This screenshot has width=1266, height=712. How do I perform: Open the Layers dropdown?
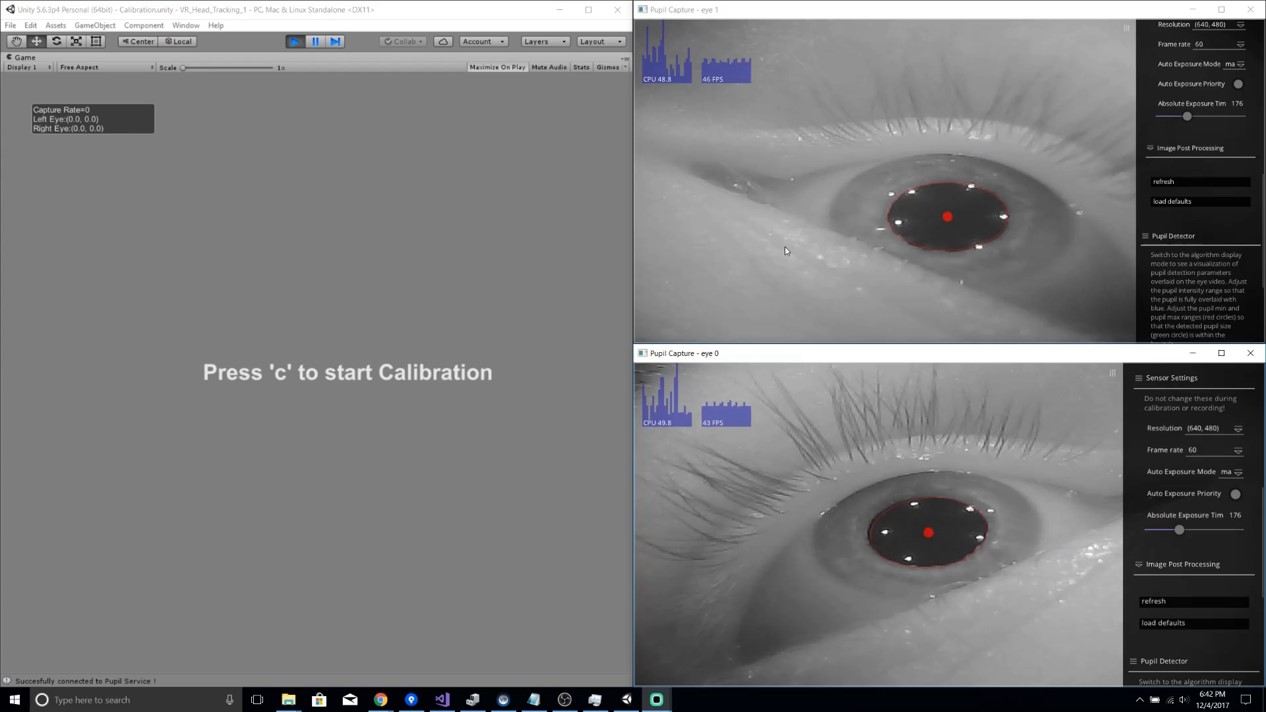[x=545, y=41]
